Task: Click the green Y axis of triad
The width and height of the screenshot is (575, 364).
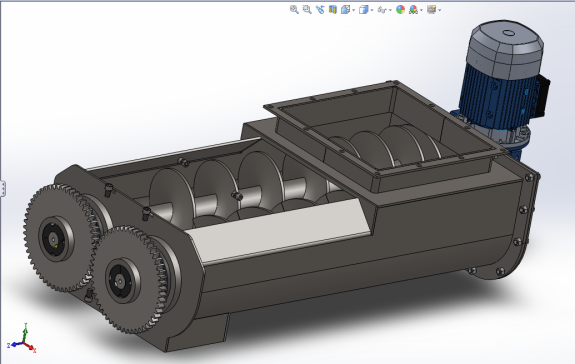Action: 25,332
